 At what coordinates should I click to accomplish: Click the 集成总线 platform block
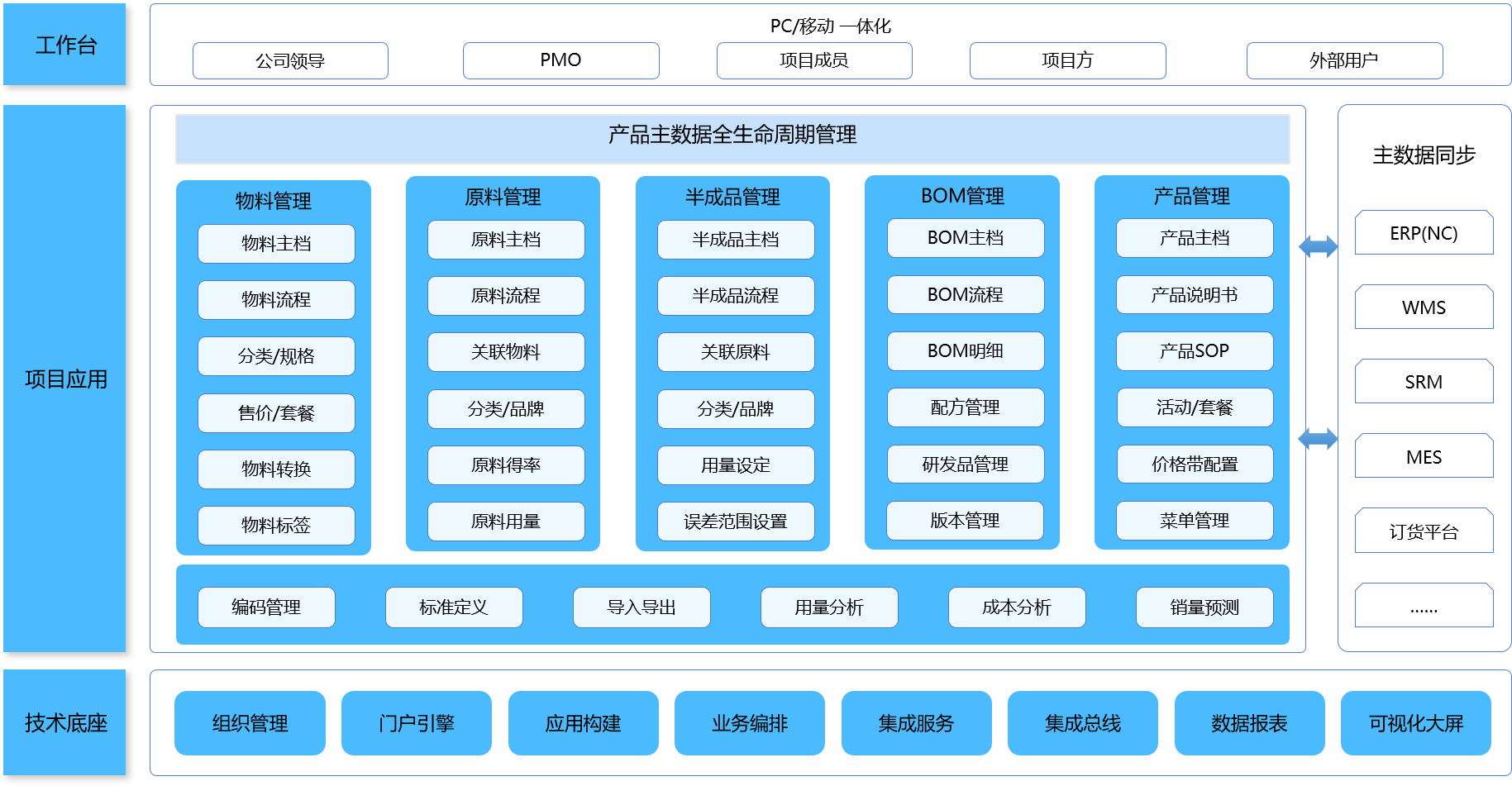1083,723
